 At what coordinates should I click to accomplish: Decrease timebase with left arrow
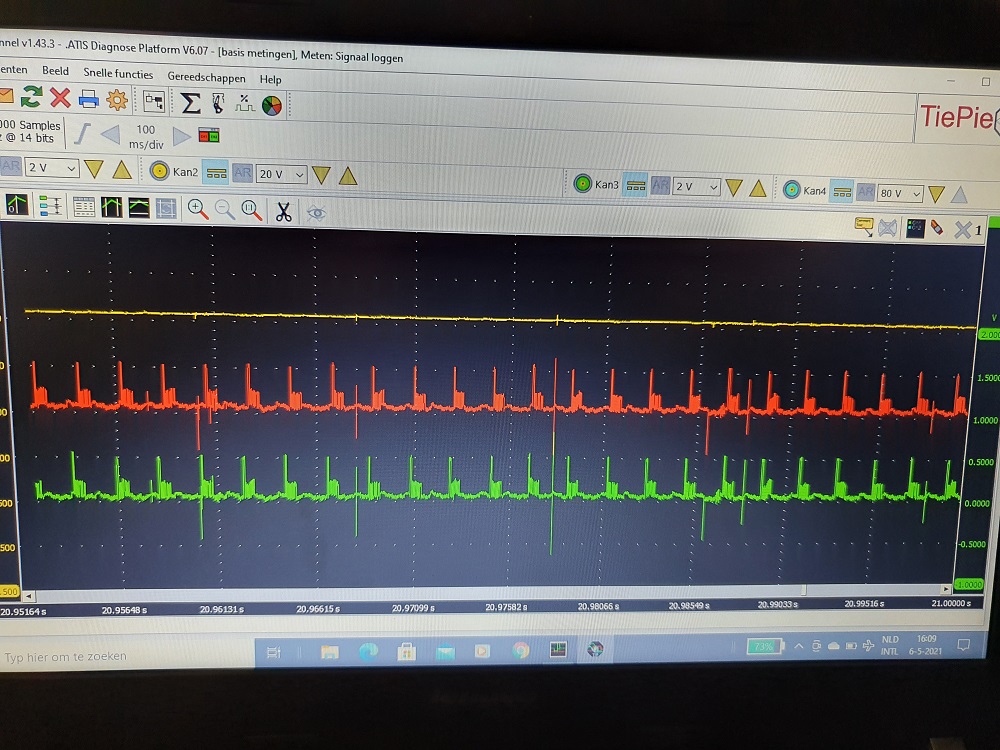click(110, 135)
